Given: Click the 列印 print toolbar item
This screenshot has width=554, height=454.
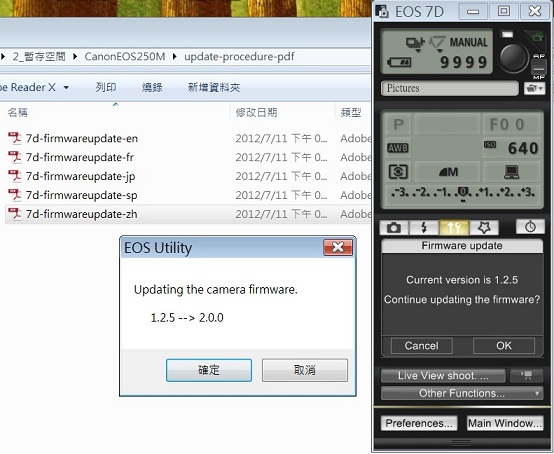Looking at the screenshot, I should tap(106, 87).
